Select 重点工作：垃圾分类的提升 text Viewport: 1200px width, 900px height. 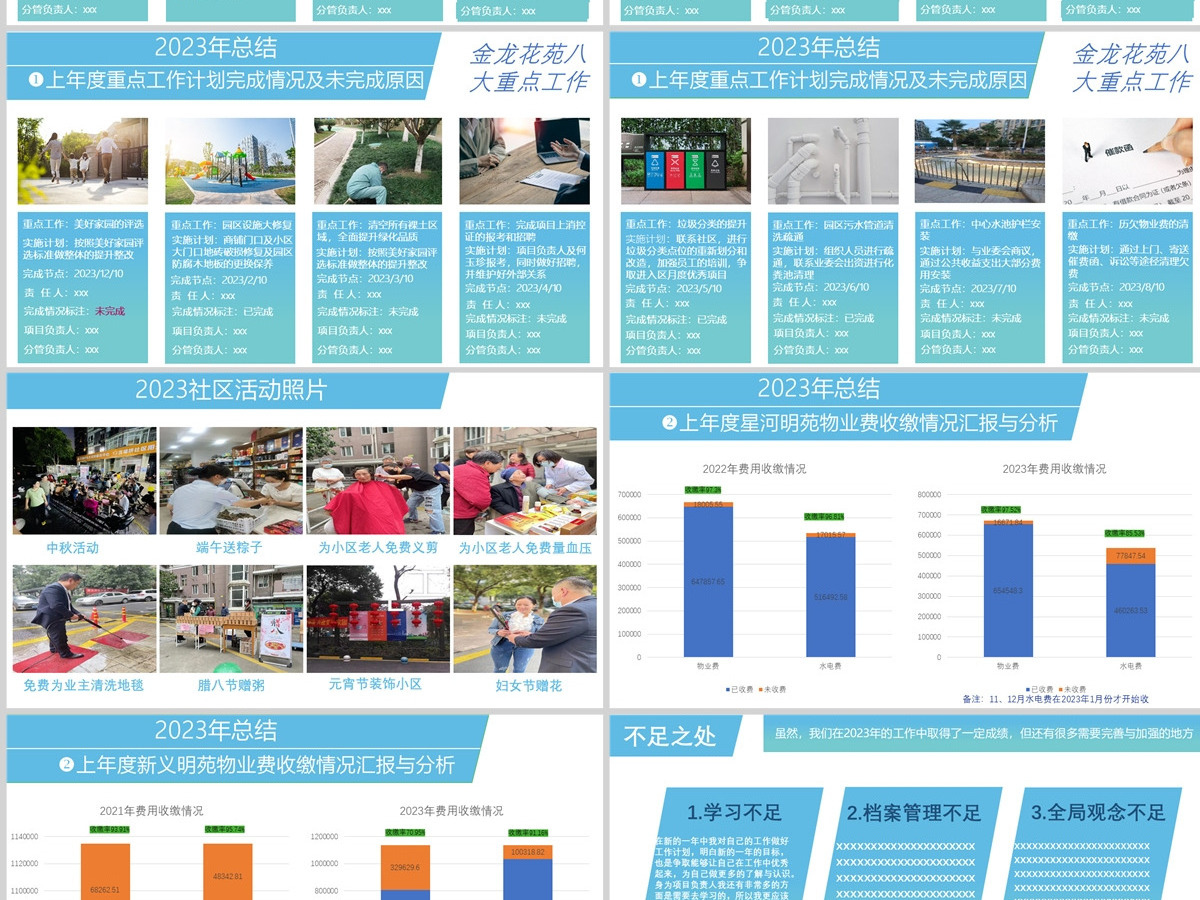[686, 224]
